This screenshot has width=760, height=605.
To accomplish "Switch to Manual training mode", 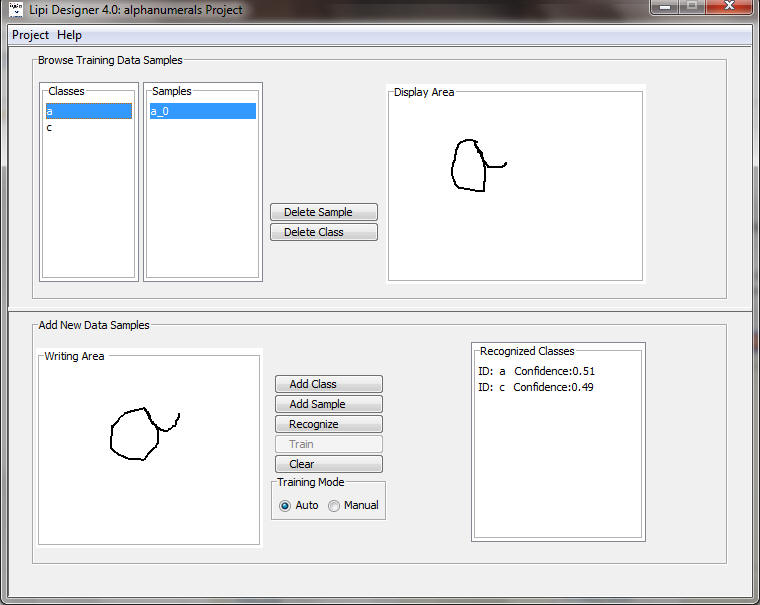I will [x=334, y=506].
